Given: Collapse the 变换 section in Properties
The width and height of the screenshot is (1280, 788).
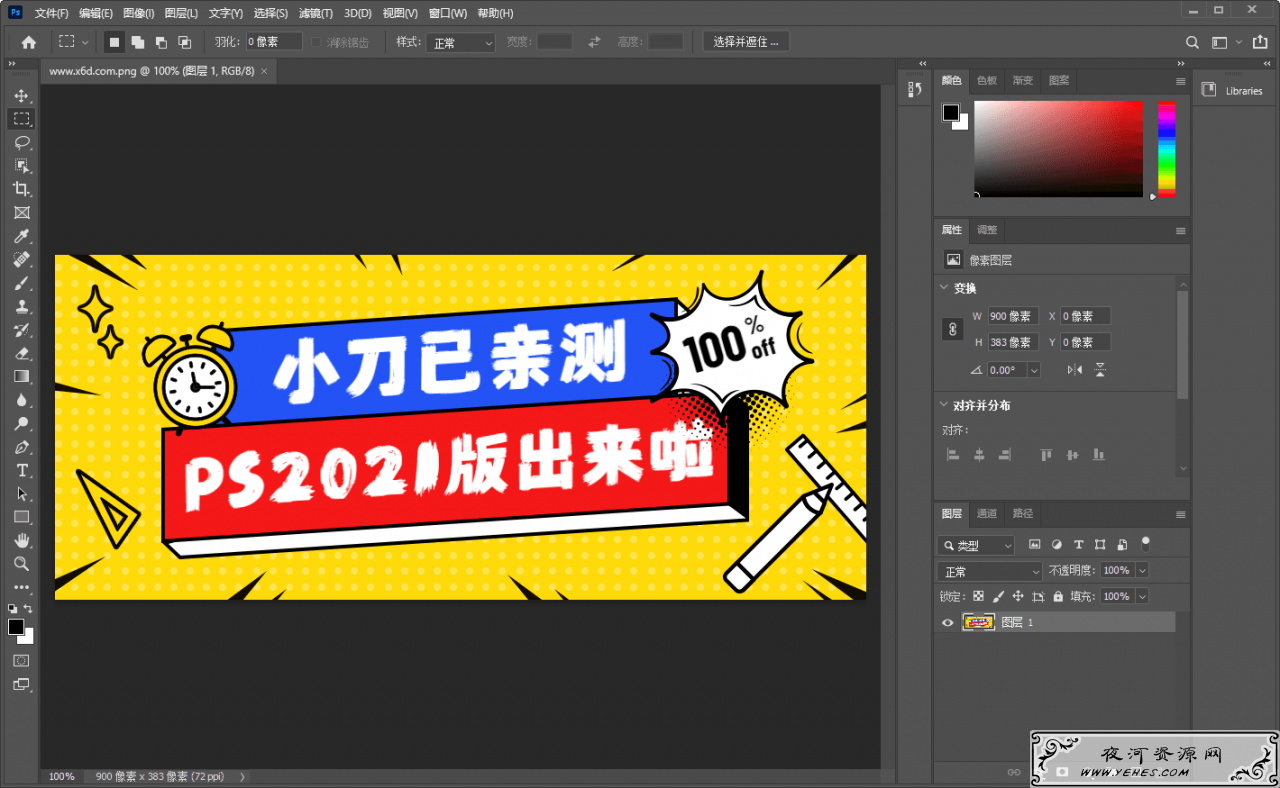Looking at the screenshot, I should pyautogui.click(x=944, y=288).
